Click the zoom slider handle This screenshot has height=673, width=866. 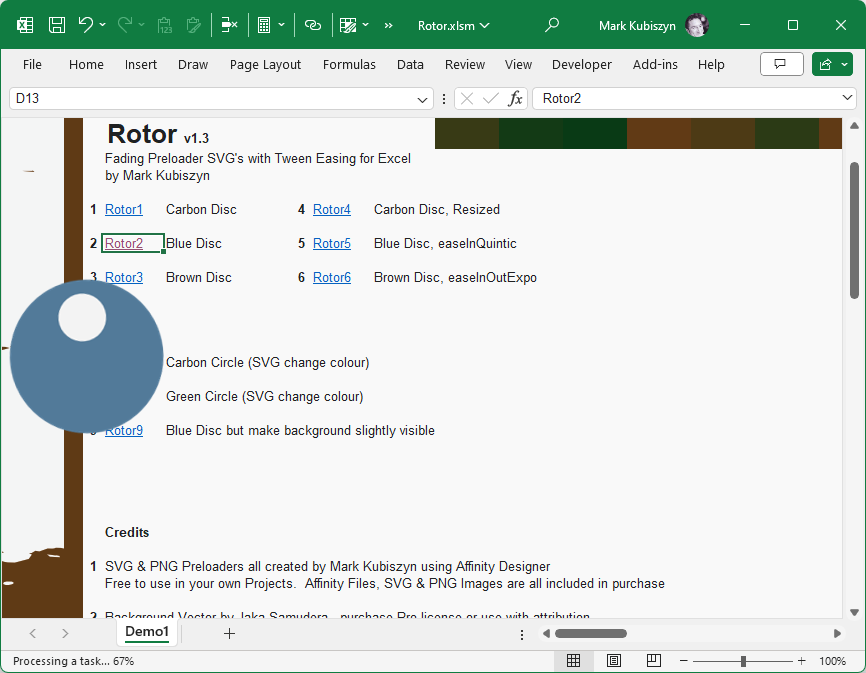743,661
